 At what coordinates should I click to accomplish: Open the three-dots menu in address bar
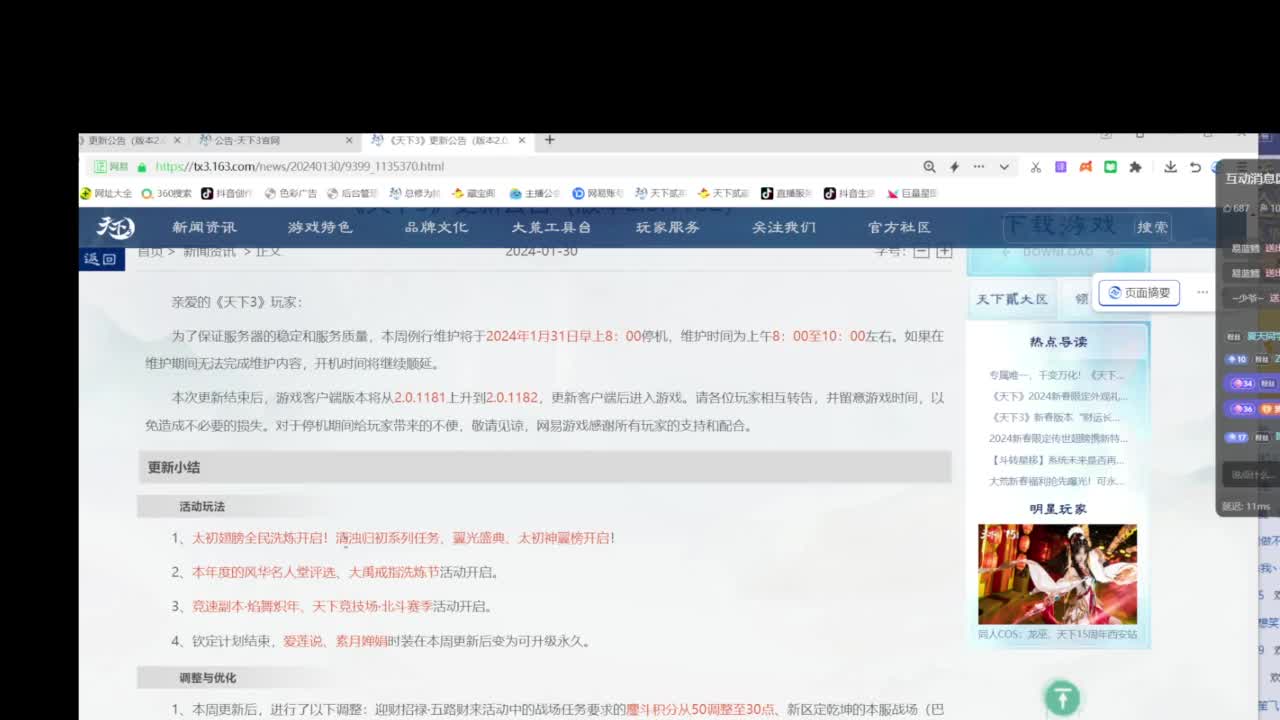click(979, 167)
